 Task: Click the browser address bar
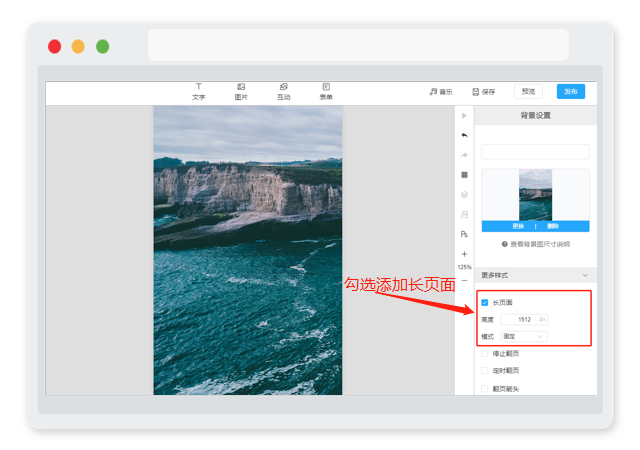(x=358, y=45)
